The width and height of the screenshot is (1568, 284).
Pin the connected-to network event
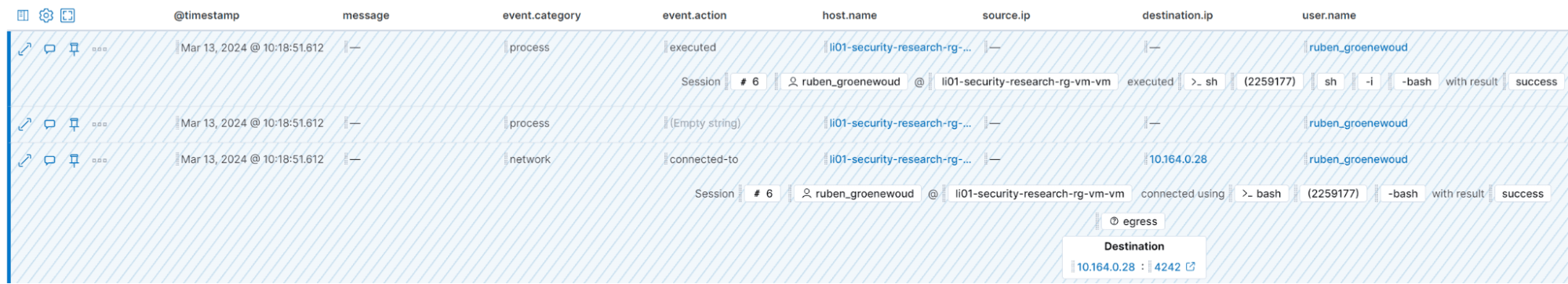point(75,160)
